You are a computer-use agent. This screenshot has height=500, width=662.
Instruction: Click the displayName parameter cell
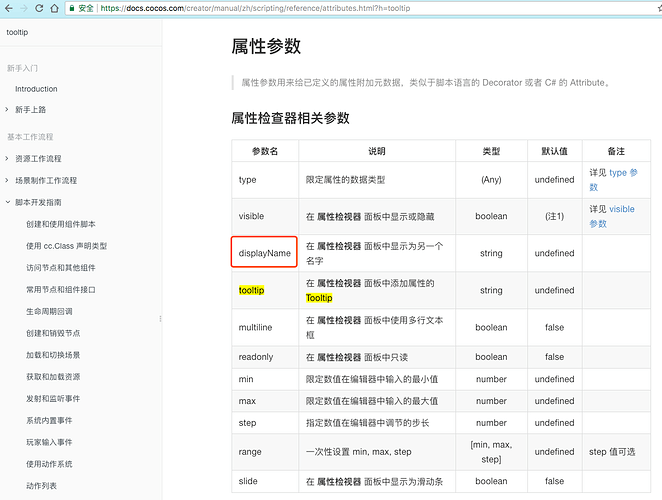pos(265,253)
